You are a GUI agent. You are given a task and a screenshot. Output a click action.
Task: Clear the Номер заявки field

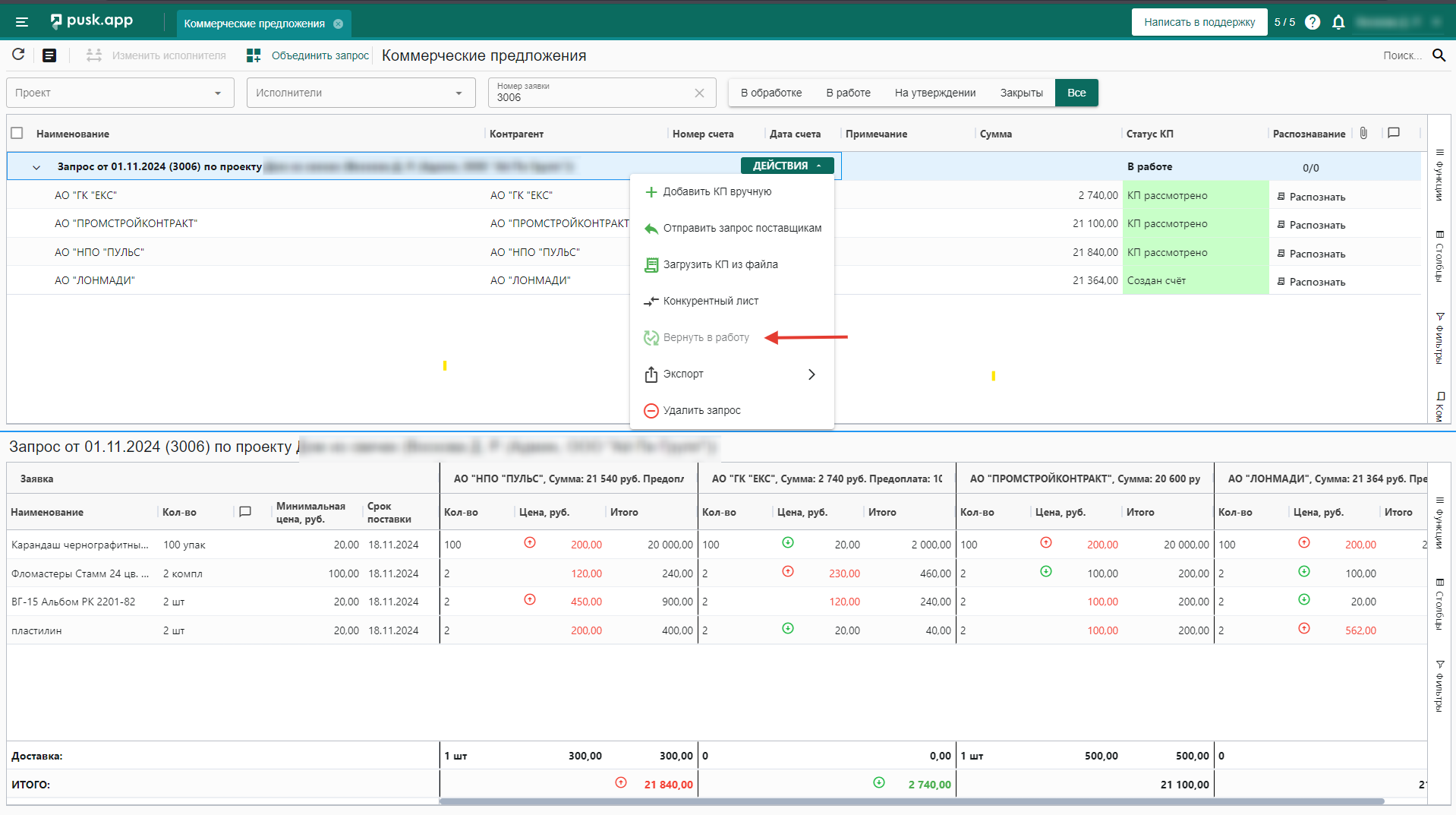coord(699,93)
